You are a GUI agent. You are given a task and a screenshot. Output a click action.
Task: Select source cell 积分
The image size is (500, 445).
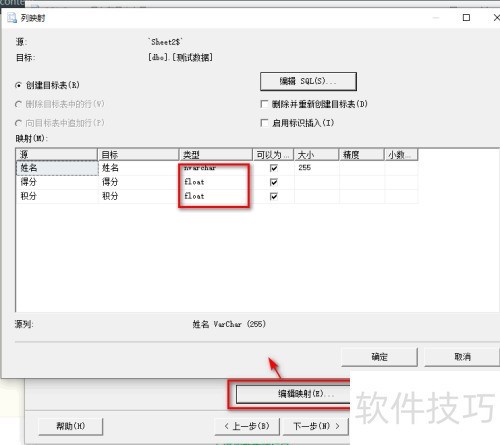[57, 196]
